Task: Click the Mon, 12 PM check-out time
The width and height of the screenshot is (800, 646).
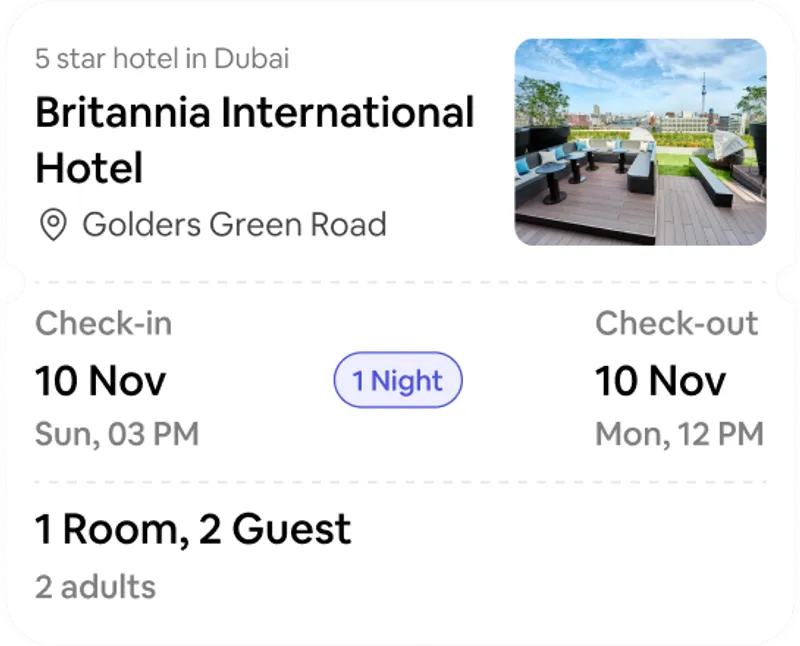Action: pyautogui.click(x=680, y=434)
